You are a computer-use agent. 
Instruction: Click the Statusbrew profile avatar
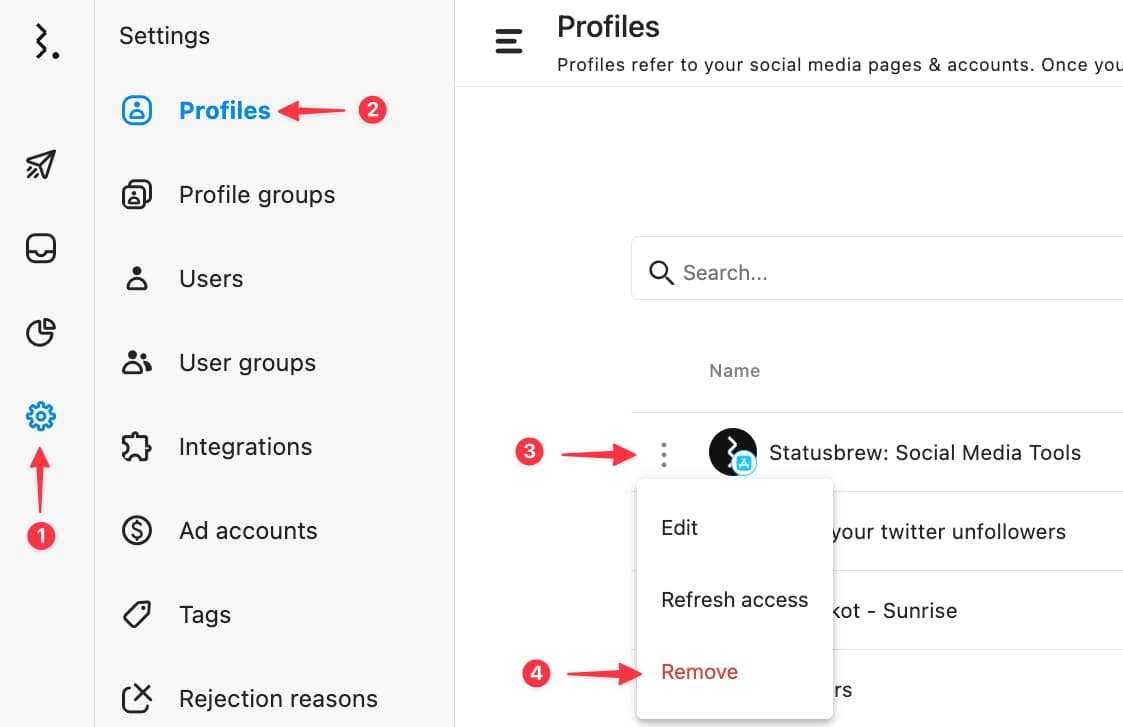pos(732,452)
